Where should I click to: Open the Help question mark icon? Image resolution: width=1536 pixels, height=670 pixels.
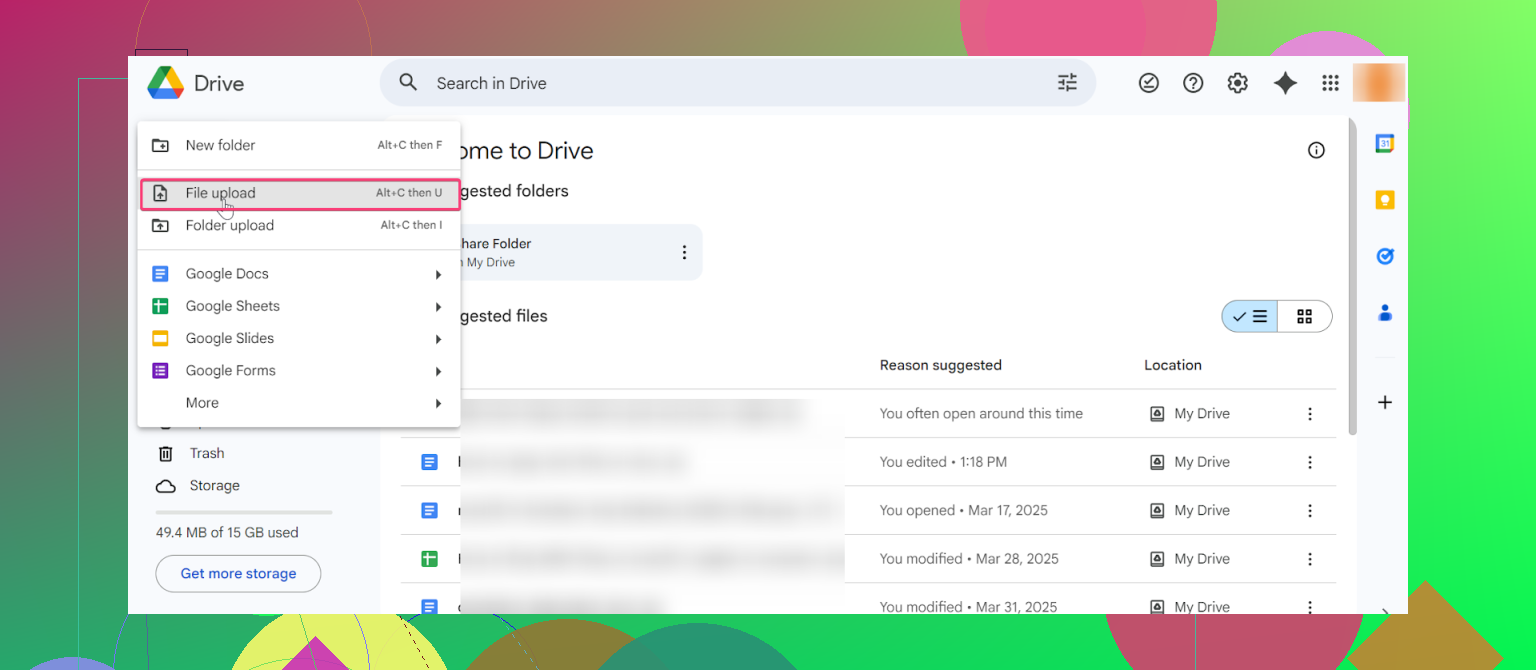(1193, 83)
